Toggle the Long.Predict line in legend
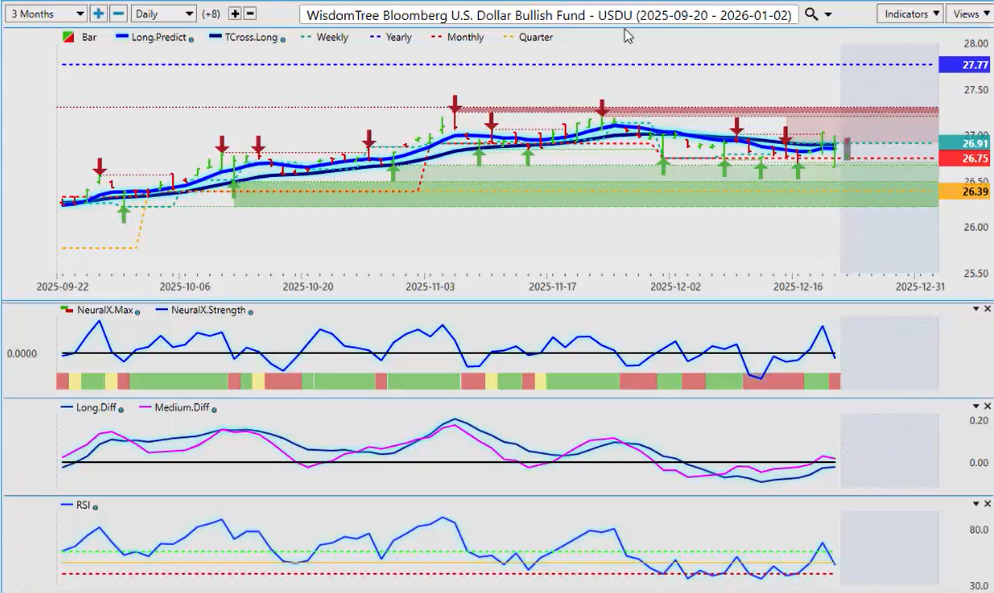The height and width of the screenshot is (593, 994). point(156,38)
